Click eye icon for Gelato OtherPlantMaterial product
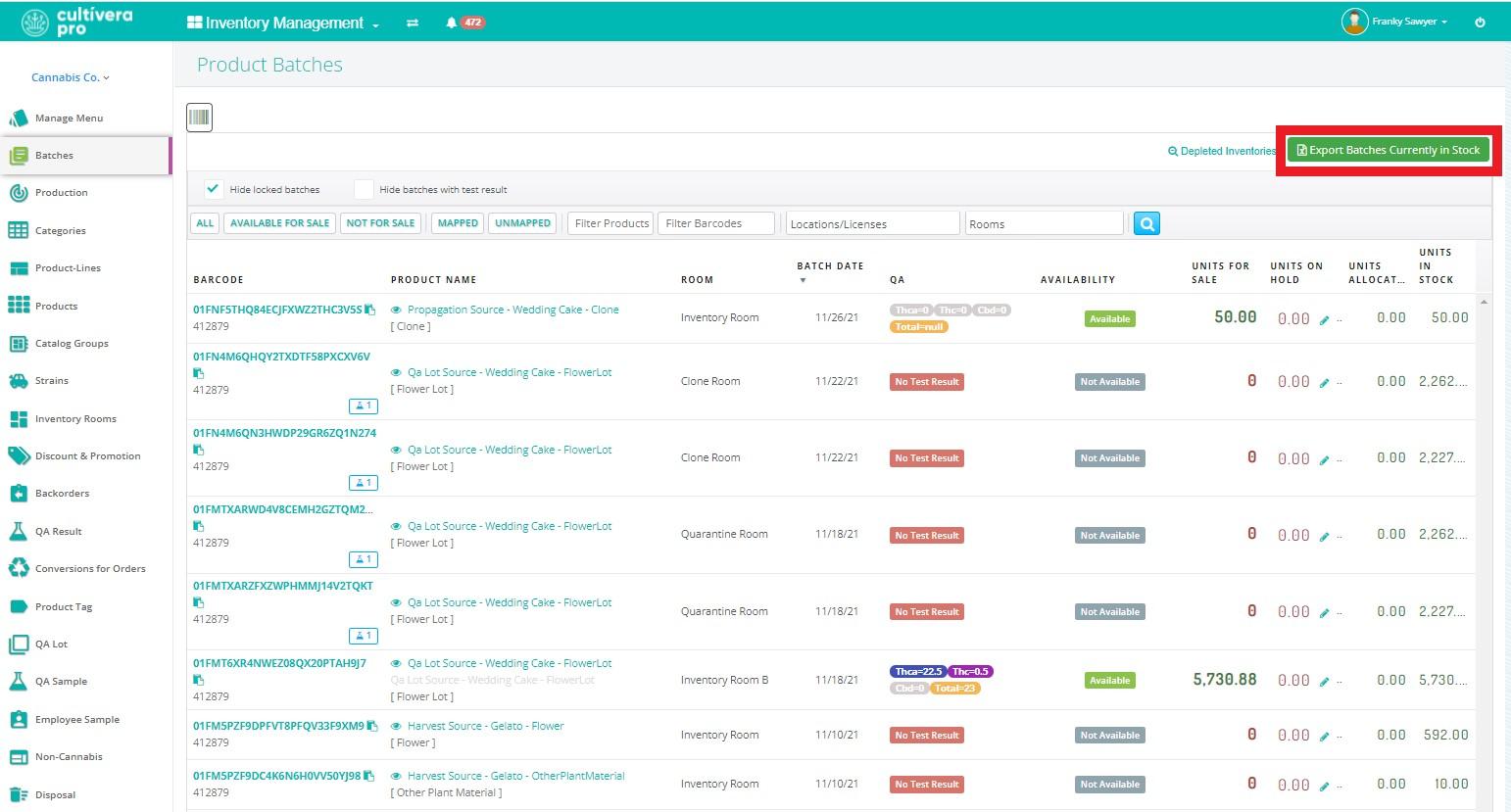The image size is (1511, 812). coord(396,777)
